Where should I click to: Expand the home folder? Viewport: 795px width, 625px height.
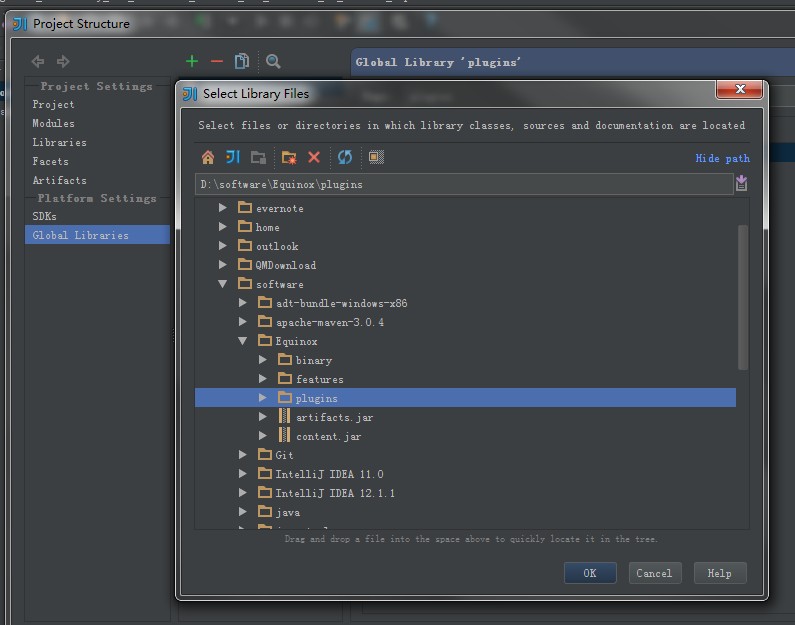pyautogui.click(x=223, y=227)
